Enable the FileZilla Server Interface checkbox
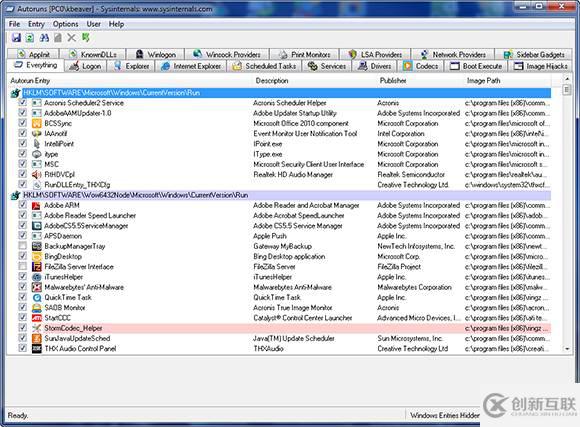The image size is (580, 427). [23, 266]
